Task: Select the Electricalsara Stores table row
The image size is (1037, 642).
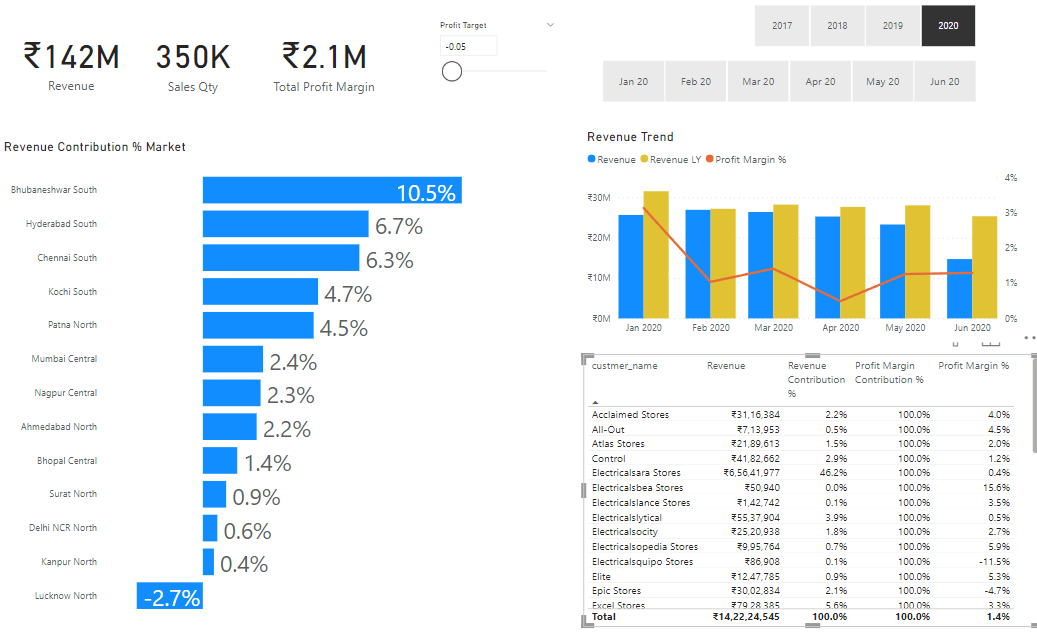Action: (636, 473)
